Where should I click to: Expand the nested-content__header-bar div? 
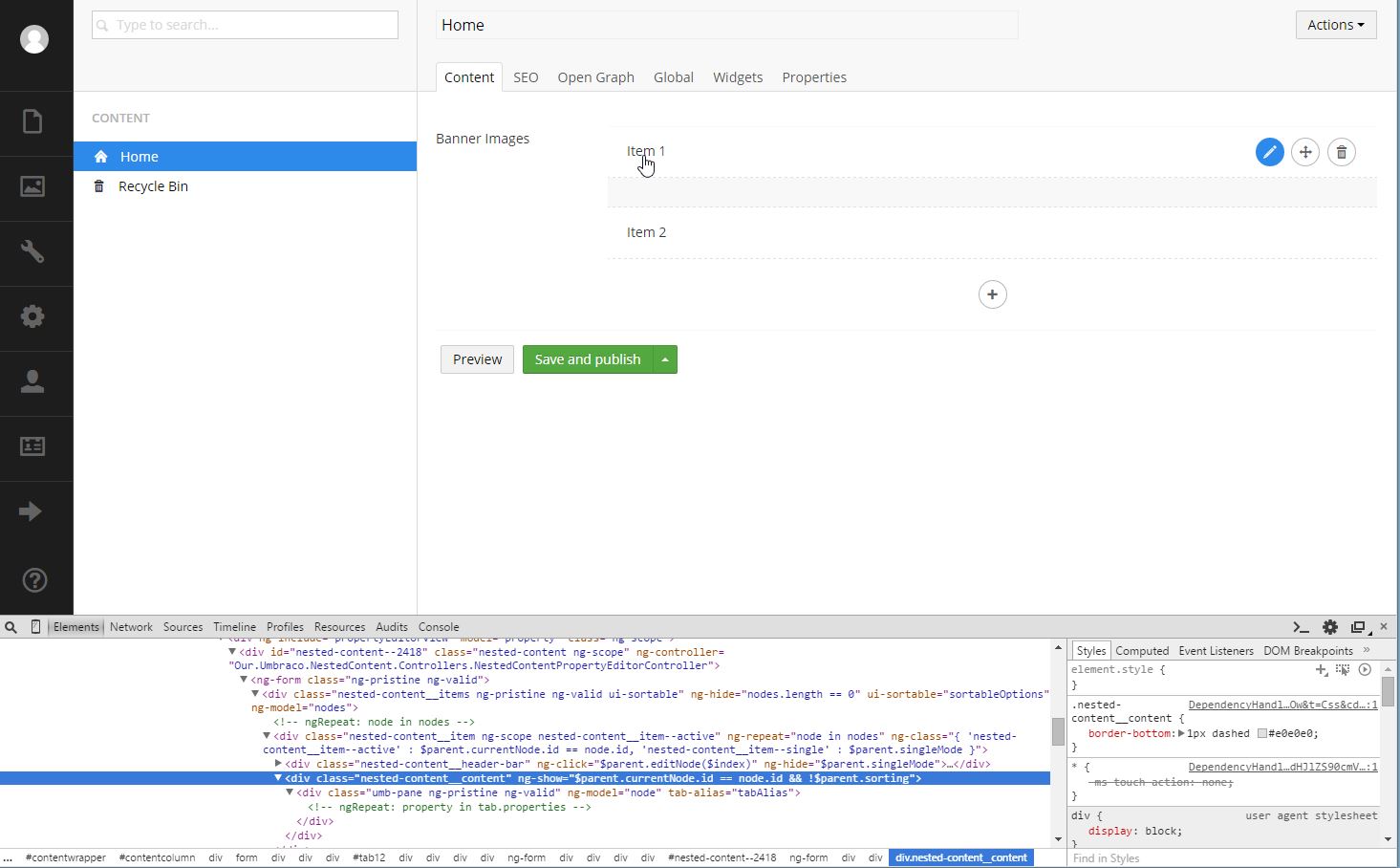point(278,764)
